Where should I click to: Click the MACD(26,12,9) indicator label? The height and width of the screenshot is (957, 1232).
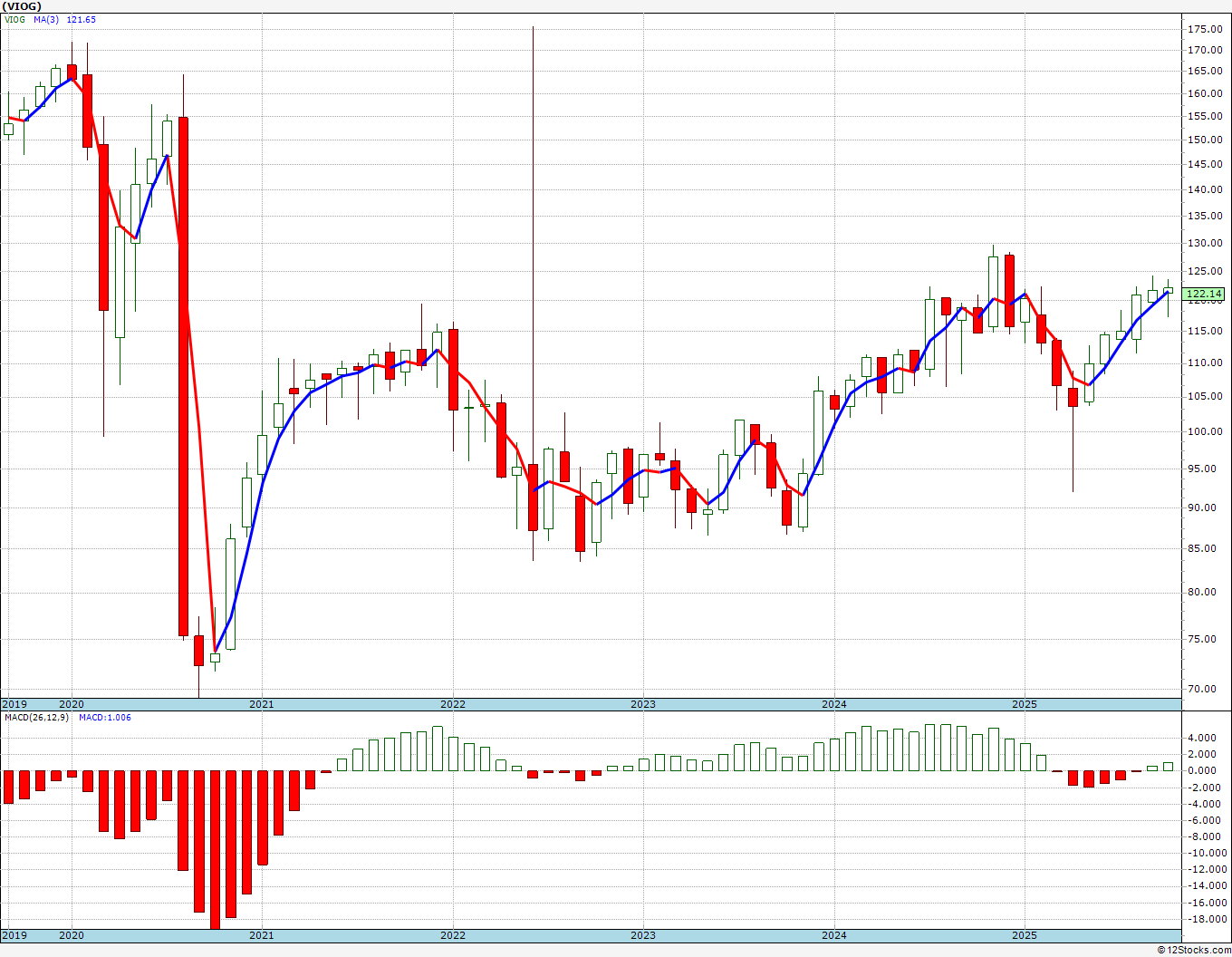[x=35, y=717]
